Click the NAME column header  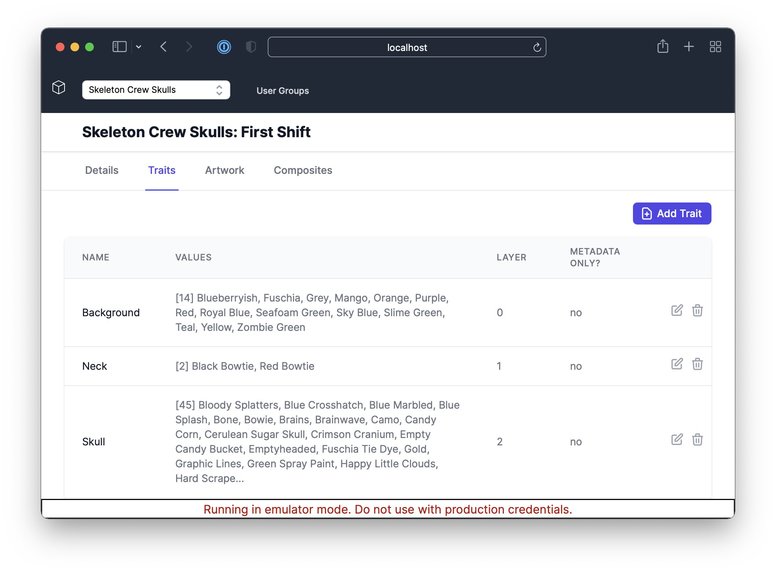tap(96, 257)
